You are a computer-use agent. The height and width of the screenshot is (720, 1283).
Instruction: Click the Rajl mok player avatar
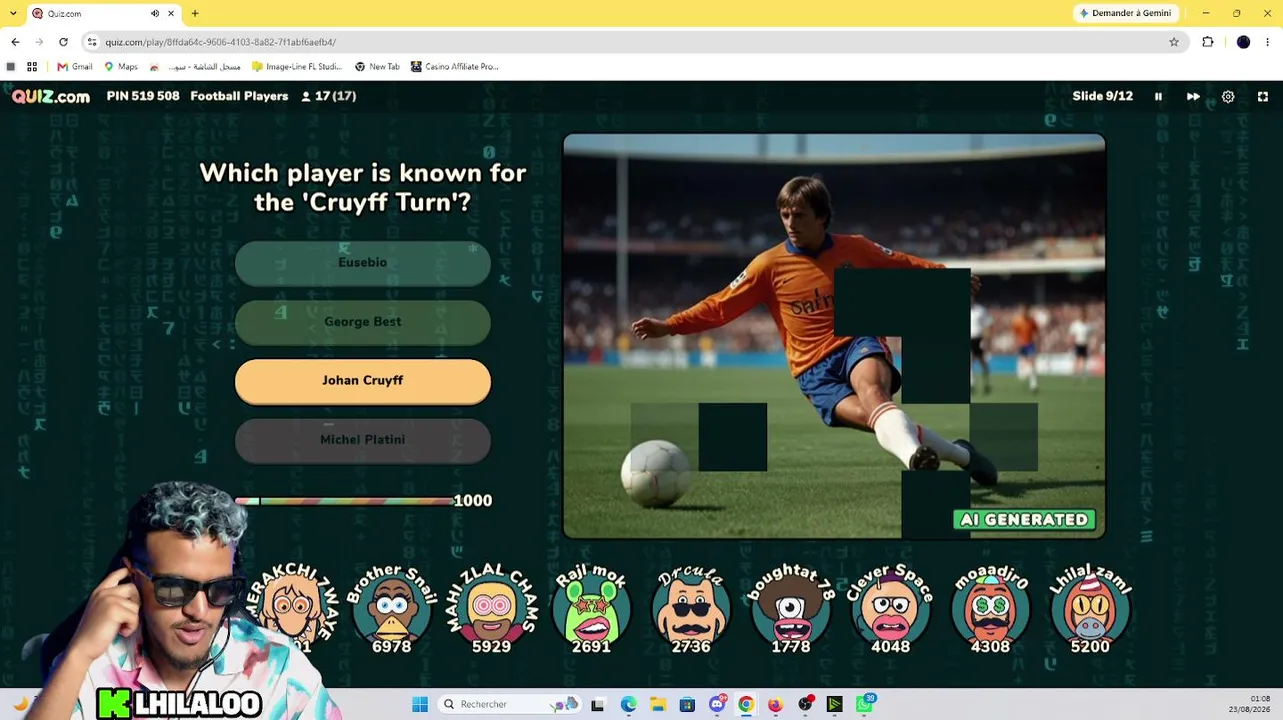pyautogui.click(x=591, y=610)
